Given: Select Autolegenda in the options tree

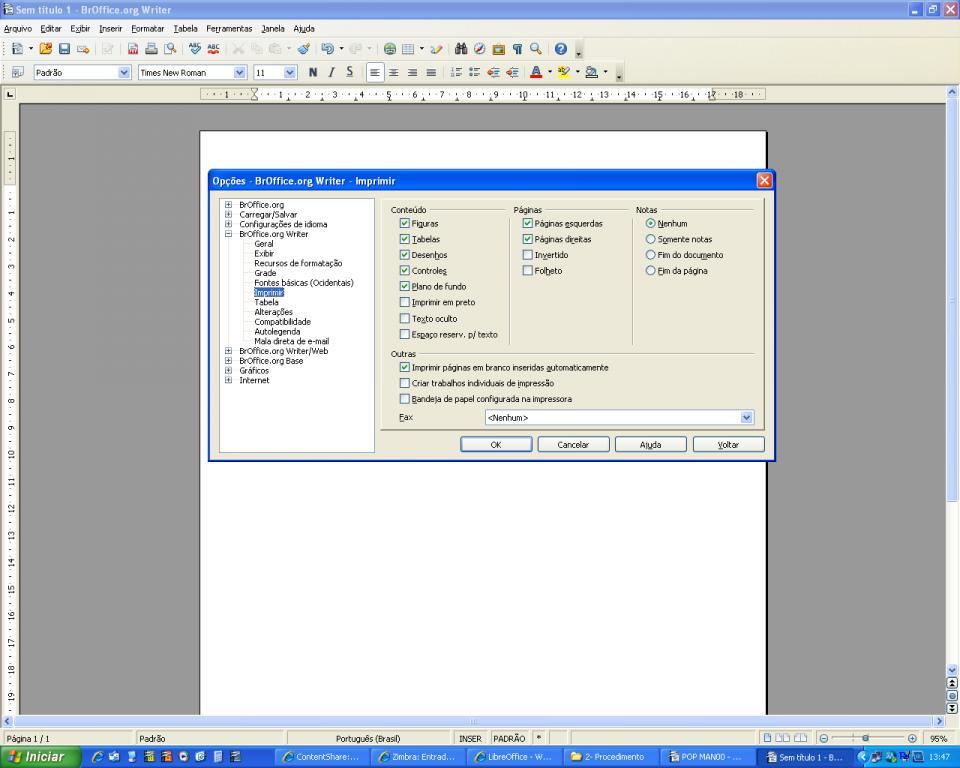Looking at the screenshot, I should pyautogui.click(x=277, y=331).
